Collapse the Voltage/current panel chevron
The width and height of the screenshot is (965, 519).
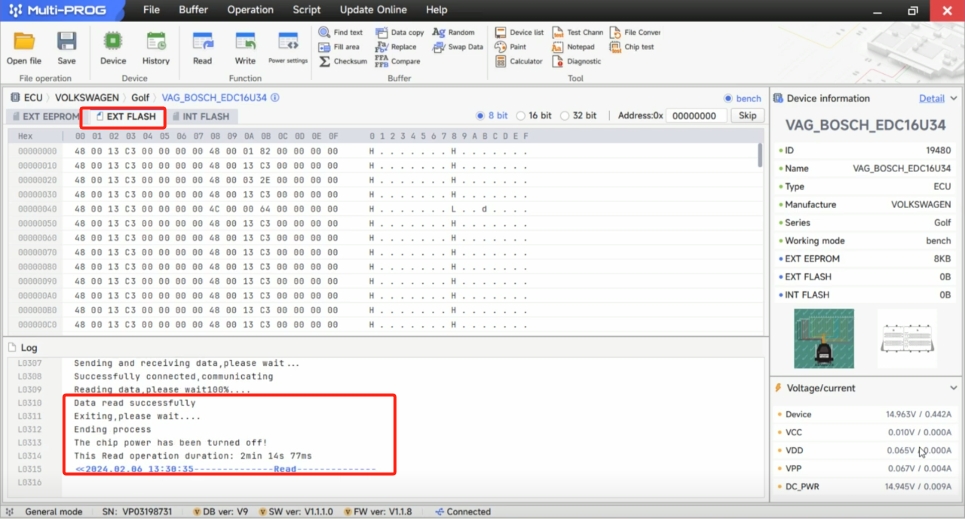pyautogui.click(x=953, y=388)
